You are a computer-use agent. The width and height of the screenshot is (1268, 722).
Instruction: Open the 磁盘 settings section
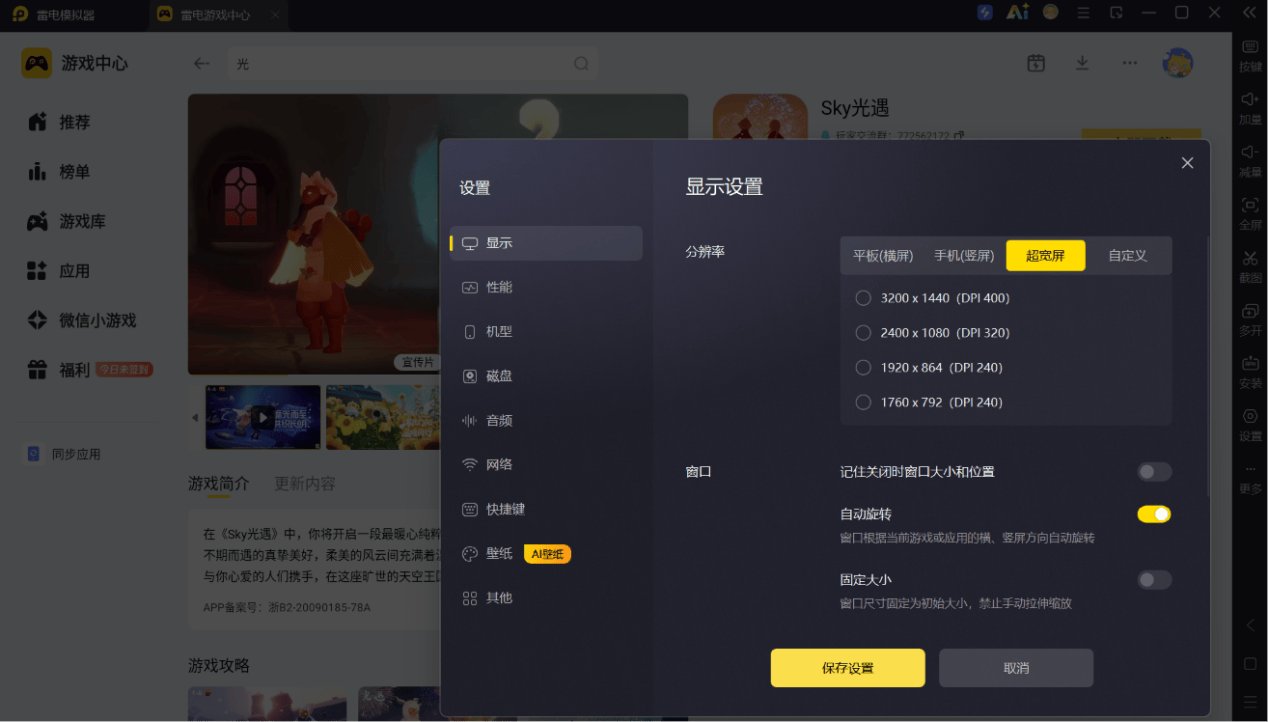[x=546, y=376]
